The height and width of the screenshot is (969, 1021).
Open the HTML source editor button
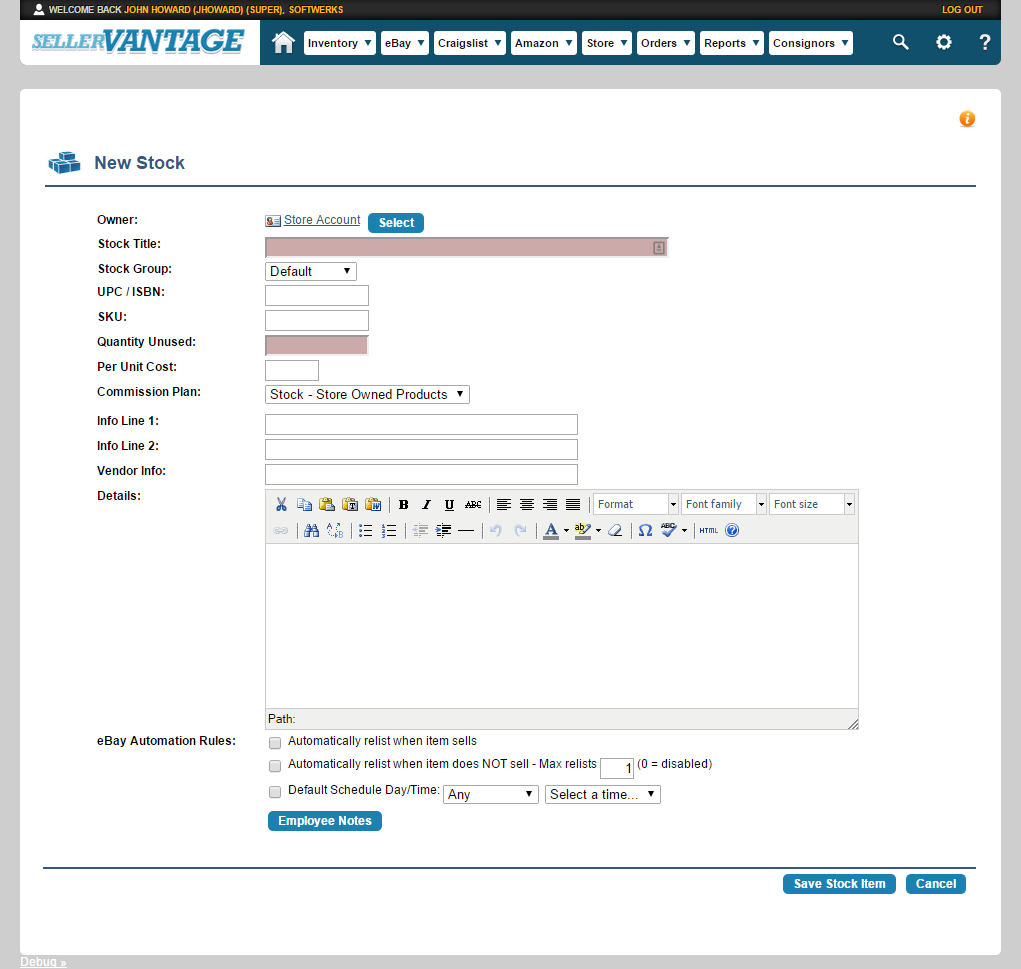[708, 531]
